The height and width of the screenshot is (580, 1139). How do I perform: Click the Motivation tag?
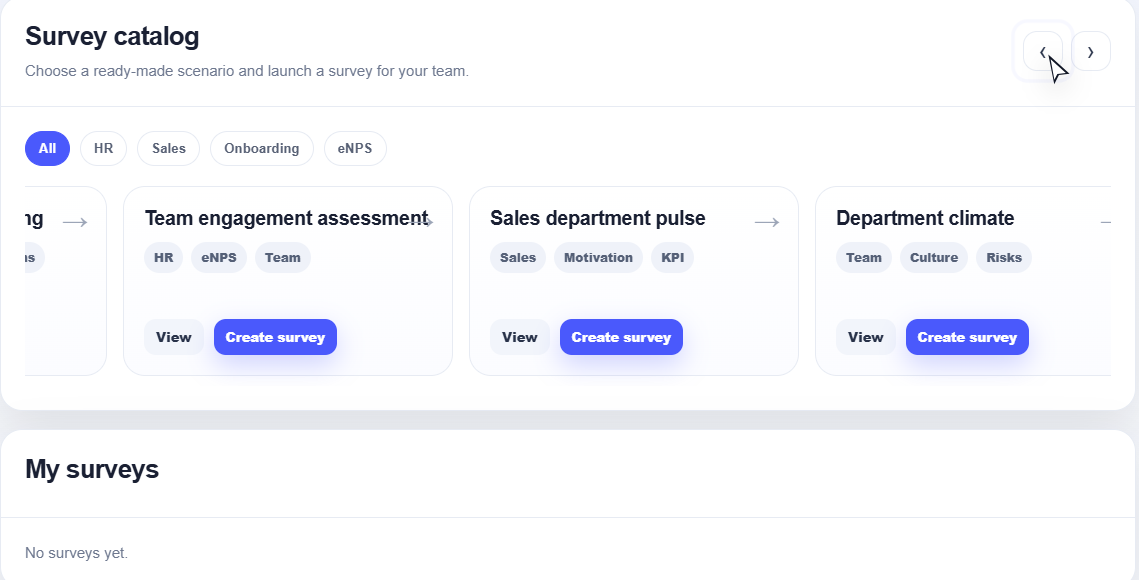[x=599, y=257]
